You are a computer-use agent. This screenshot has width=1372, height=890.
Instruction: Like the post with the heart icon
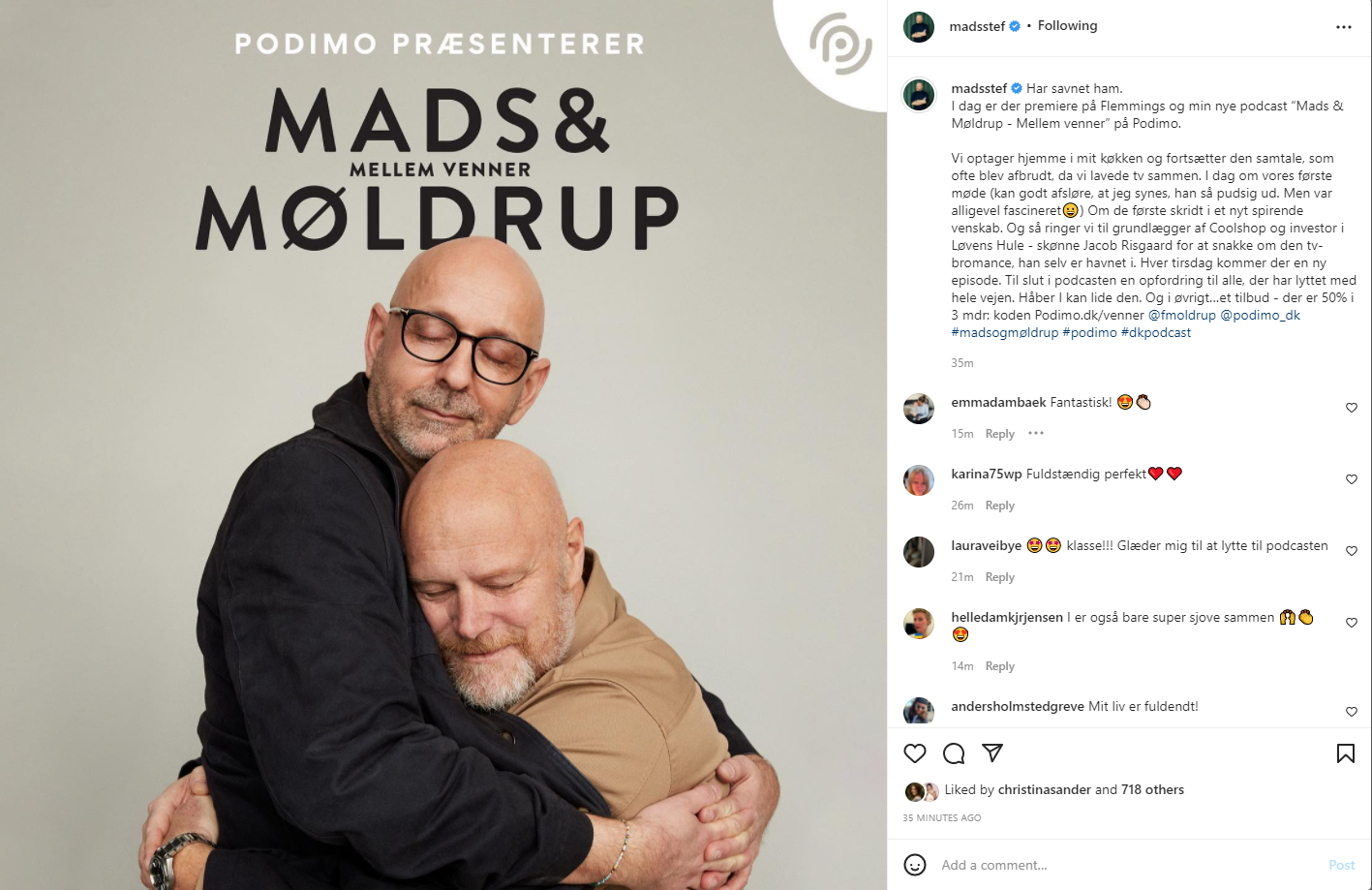[915, 753]
